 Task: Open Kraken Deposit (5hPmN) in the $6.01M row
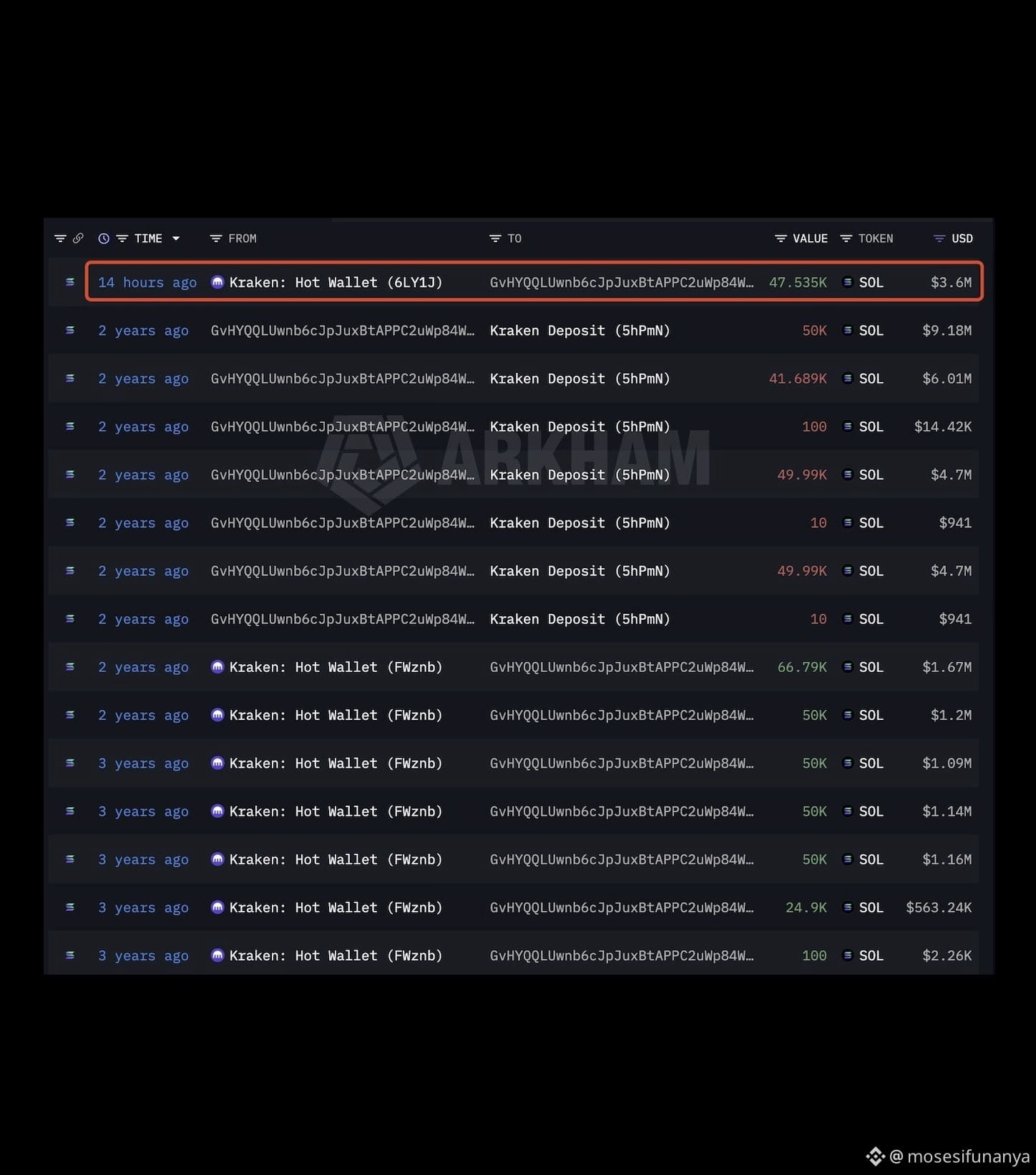pos(580,378)
